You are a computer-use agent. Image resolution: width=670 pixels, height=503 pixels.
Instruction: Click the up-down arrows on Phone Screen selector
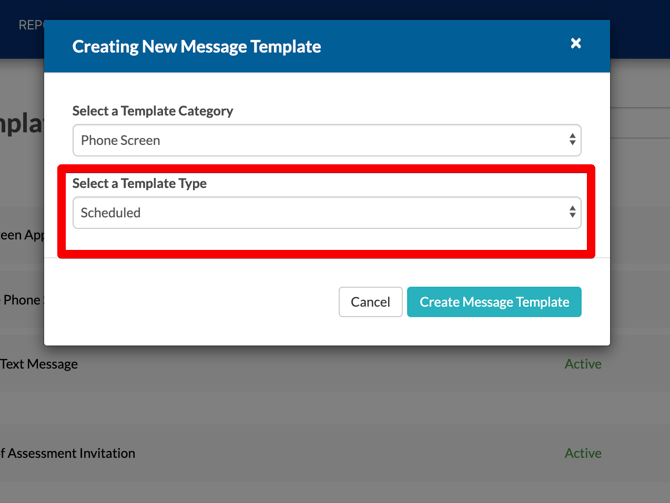pyautogui.click(x=572, y=140)
